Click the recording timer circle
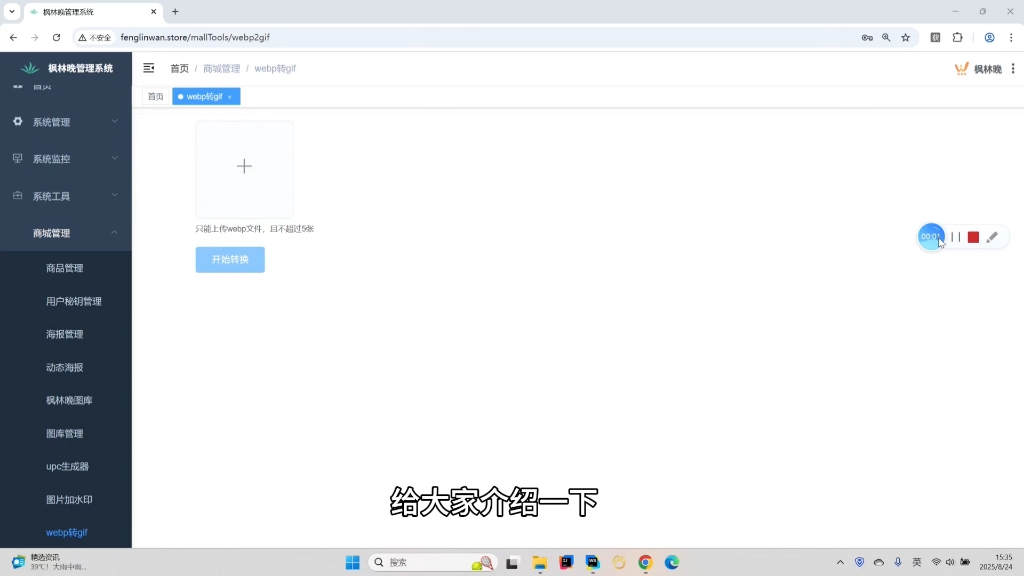 pos(931,236)
